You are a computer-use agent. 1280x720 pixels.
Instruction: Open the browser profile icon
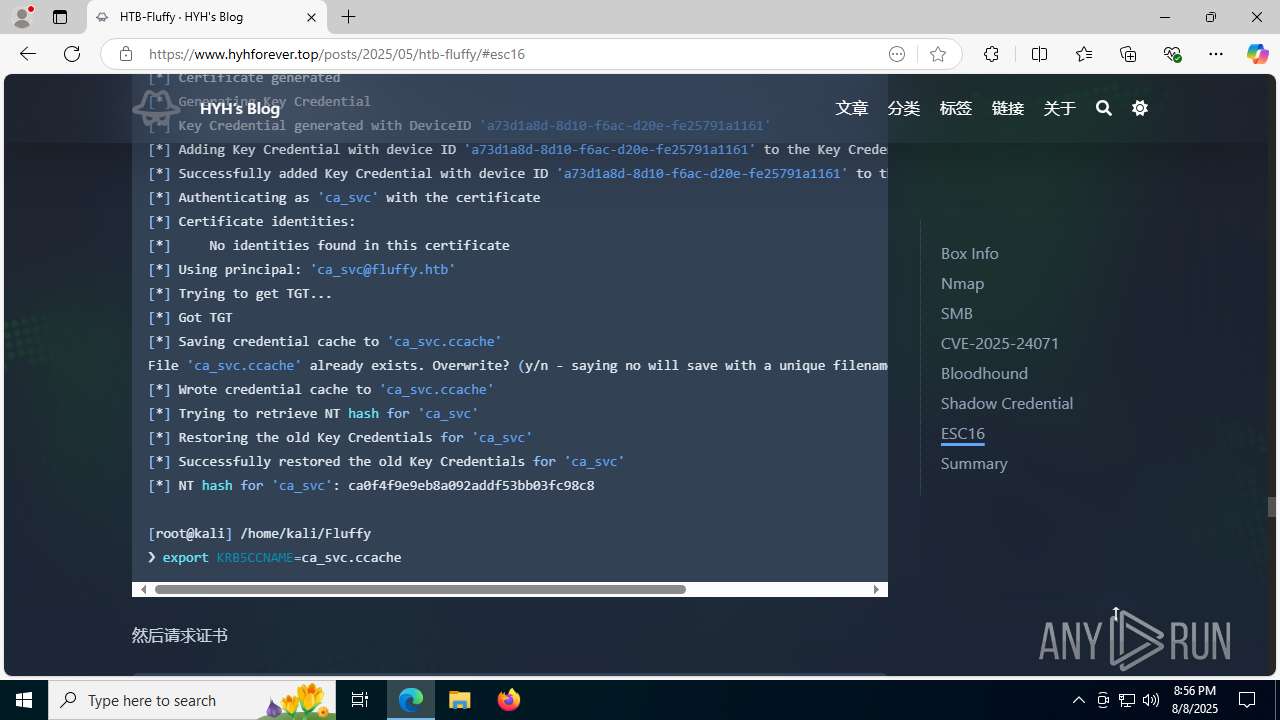(22, 17)
